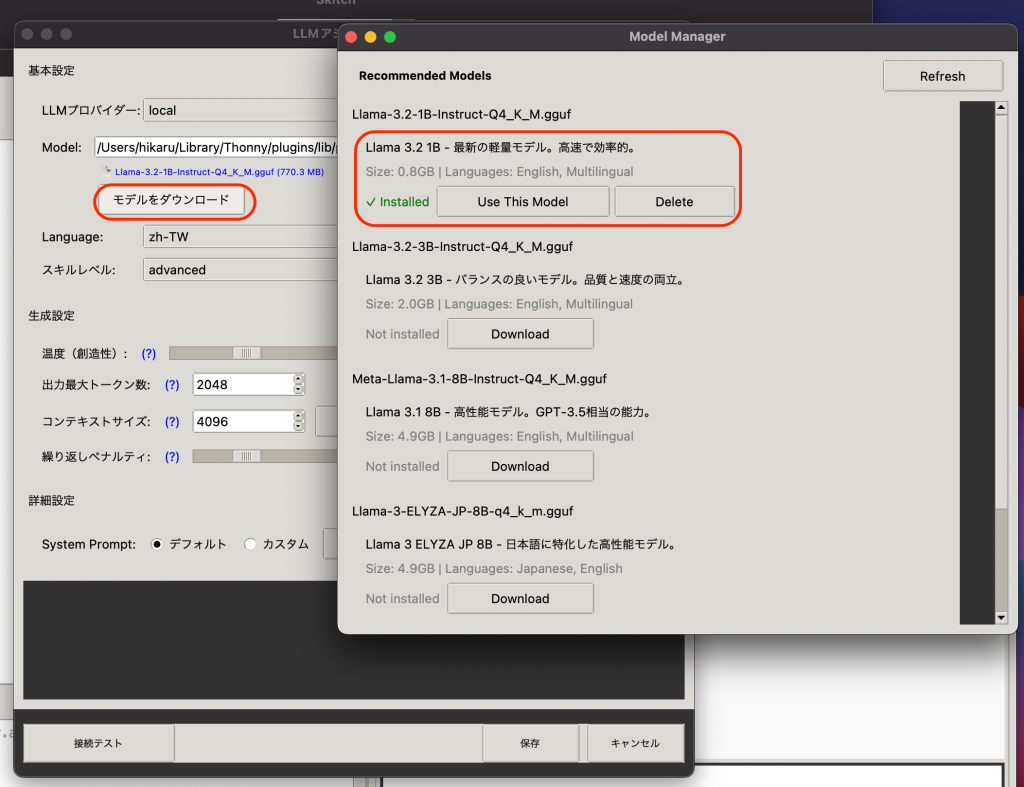This screenshot has width=1024, height=787.
Task: Click the コンテキストサイズ field showing 4096
Action: (x=243, y=422)
